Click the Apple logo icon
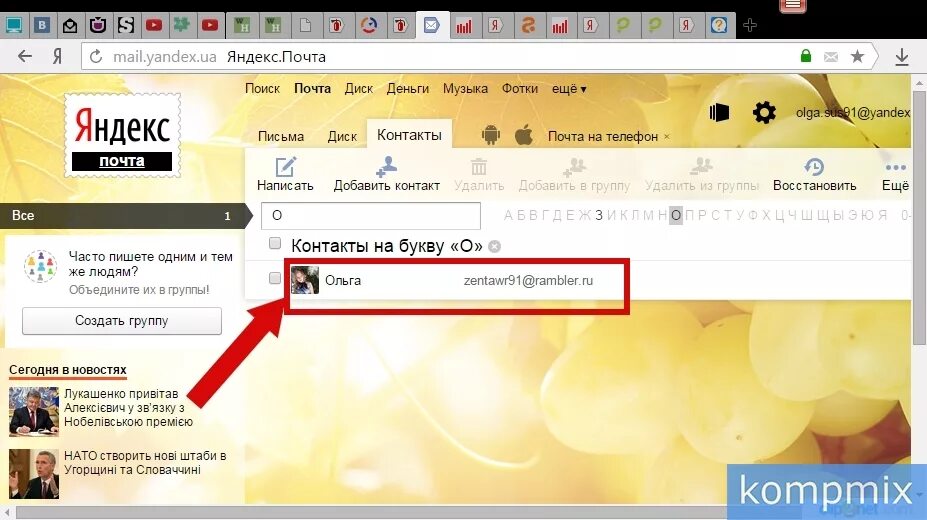The image size is (927, 520). pyautogui.click(x=523, y=135)
